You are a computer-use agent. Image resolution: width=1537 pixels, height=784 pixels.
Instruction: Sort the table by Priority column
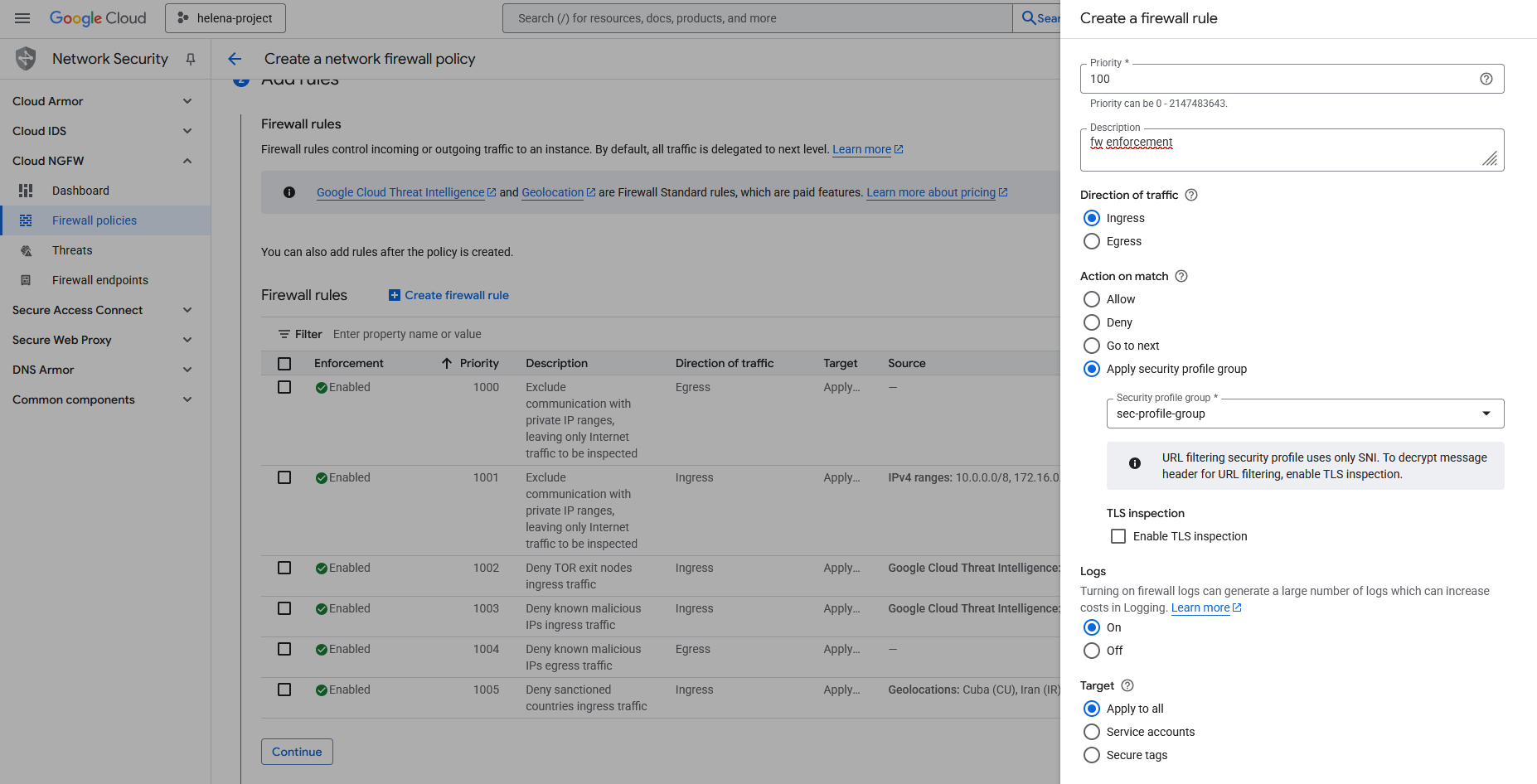coord(478,363)
